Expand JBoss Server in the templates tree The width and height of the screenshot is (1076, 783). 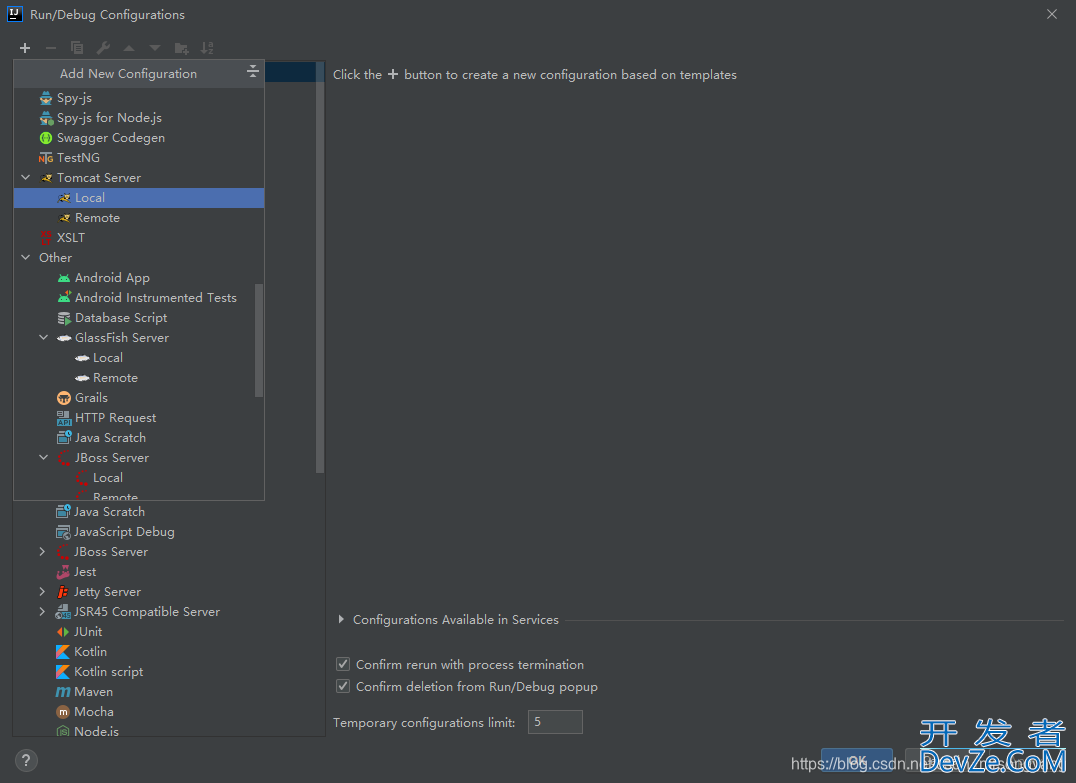pyautogui.click(x=42, y=552)
